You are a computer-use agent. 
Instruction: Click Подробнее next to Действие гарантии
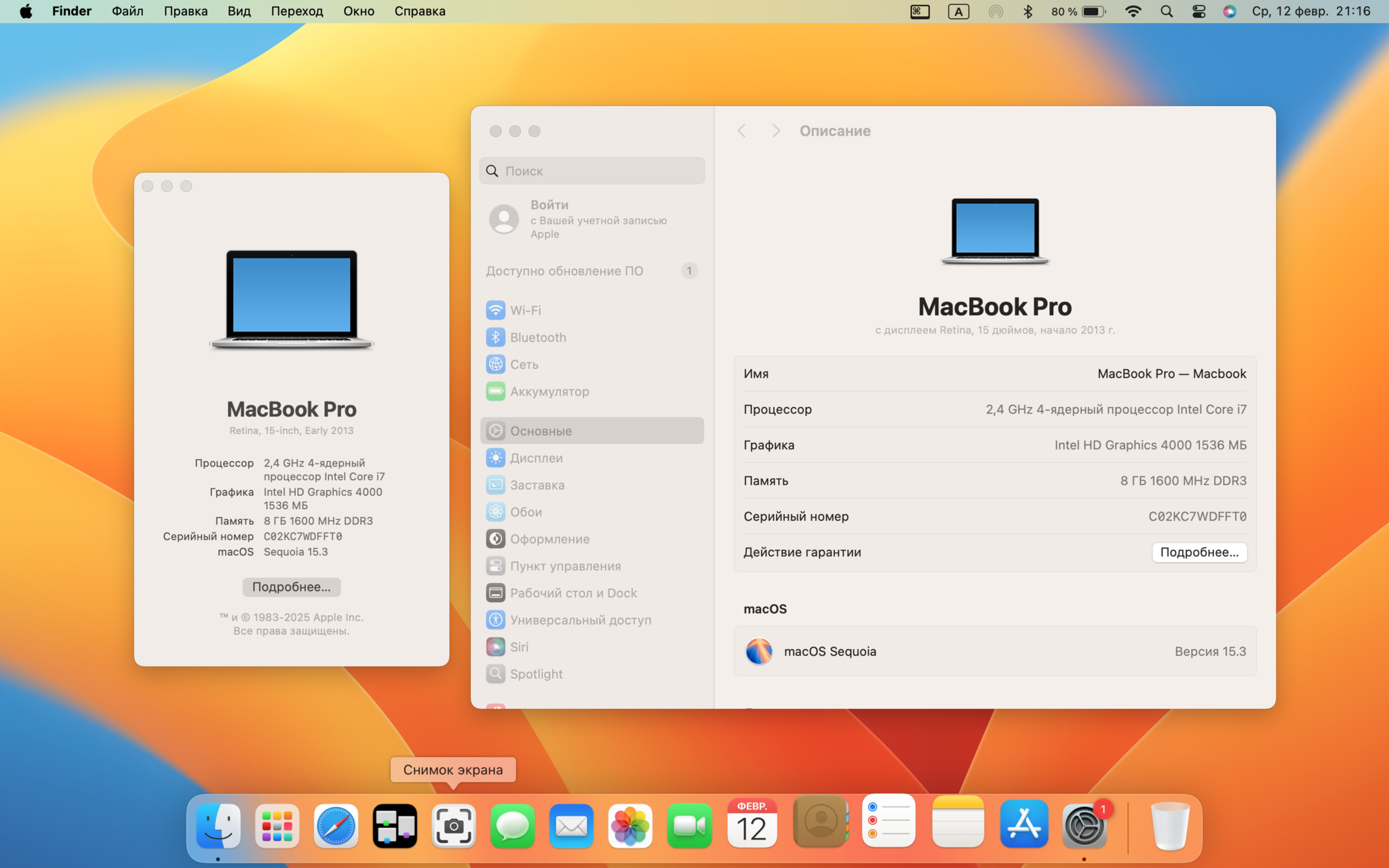[x=1199, y=552]
